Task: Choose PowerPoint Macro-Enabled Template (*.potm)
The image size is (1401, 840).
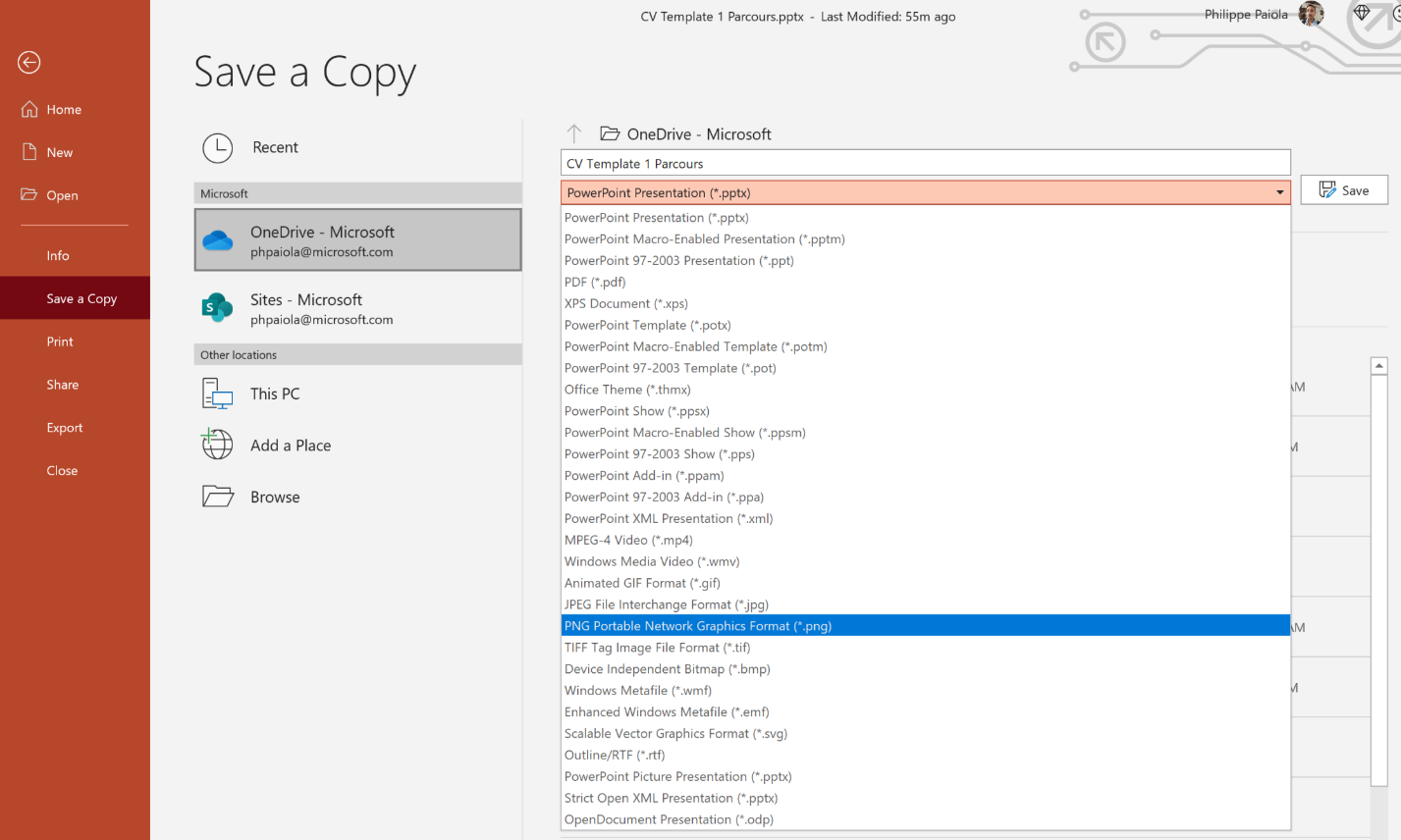Action: pos(925,347)
